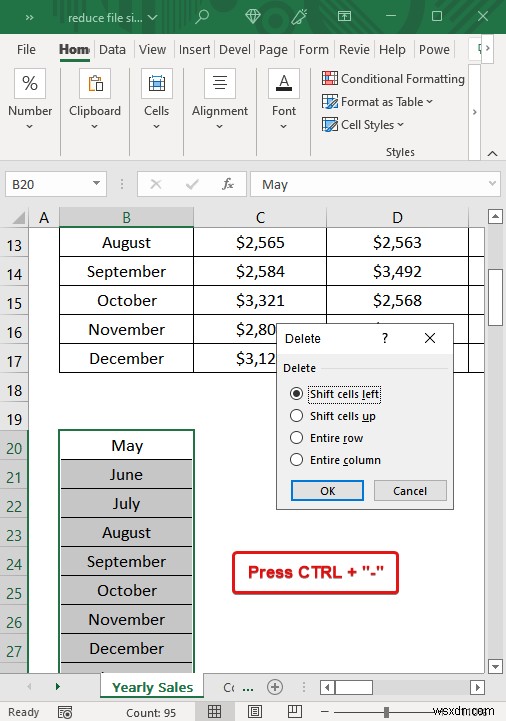Open the Cells group
The height and width of the screenshot is (721, 506).
(x=156, y=99)
